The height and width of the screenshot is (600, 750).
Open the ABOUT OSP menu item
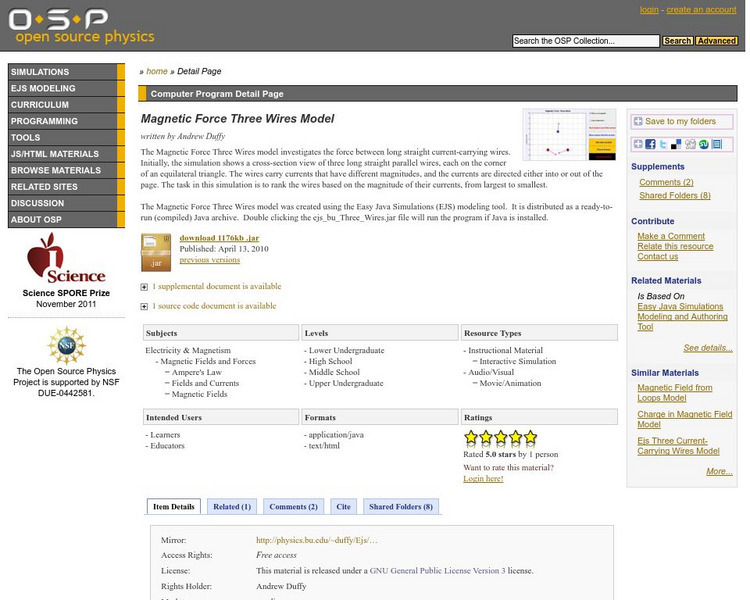(66, 220)
